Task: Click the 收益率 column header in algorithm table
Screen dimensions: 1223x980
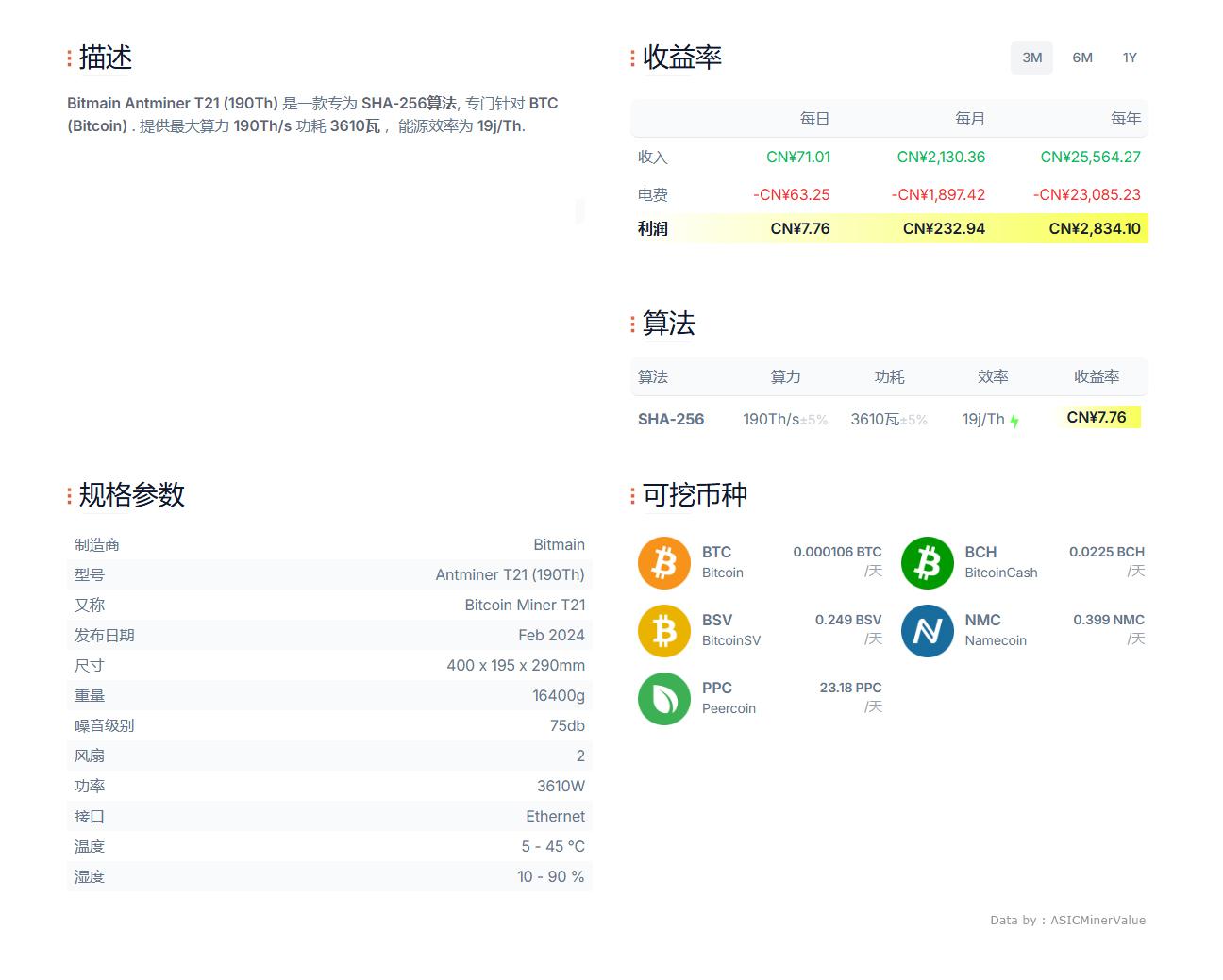Action: (1097, 377)
